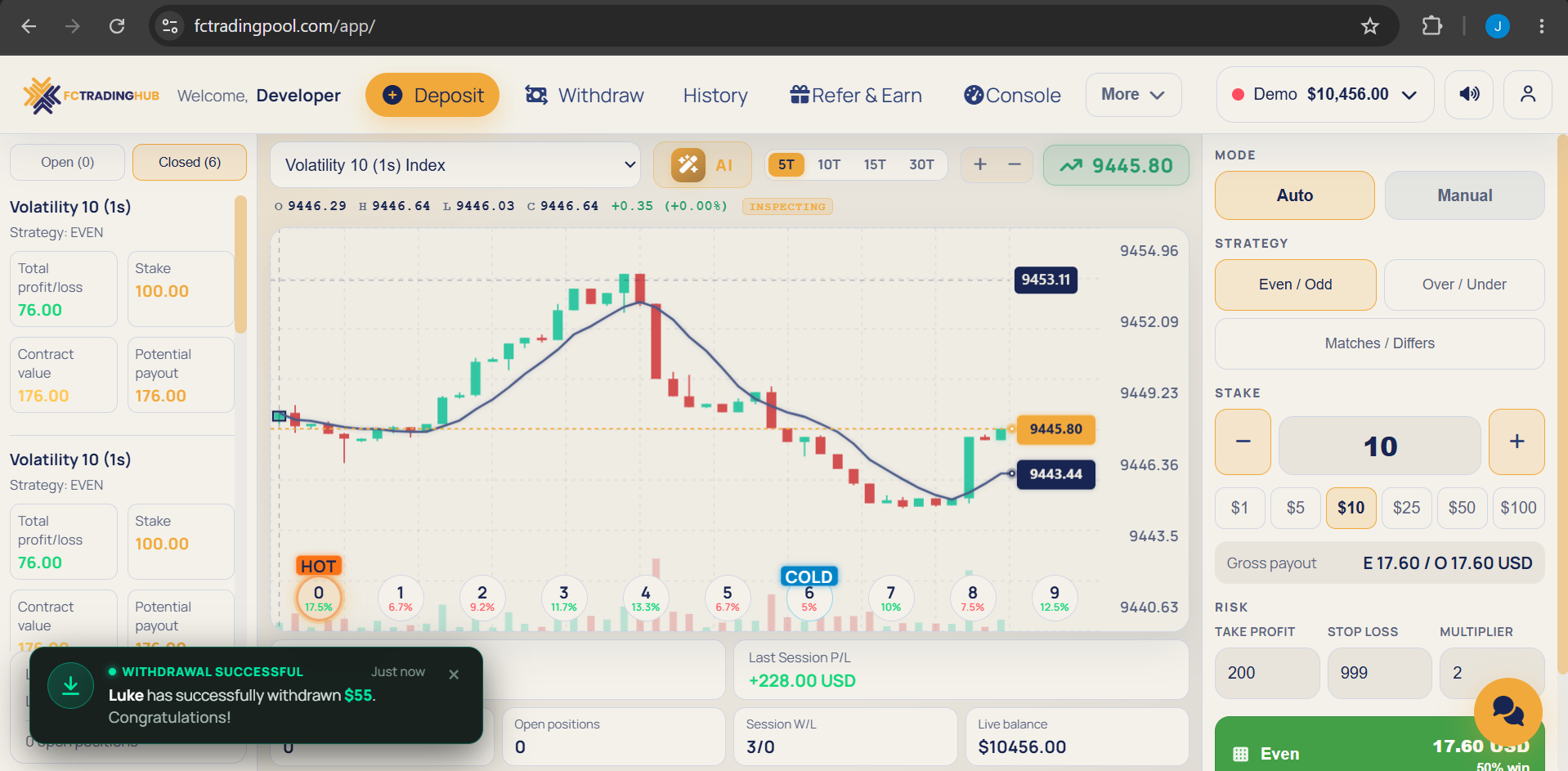Switch mode to Manual
The width and height of the screenshot is (1568, 771).
1465,195
